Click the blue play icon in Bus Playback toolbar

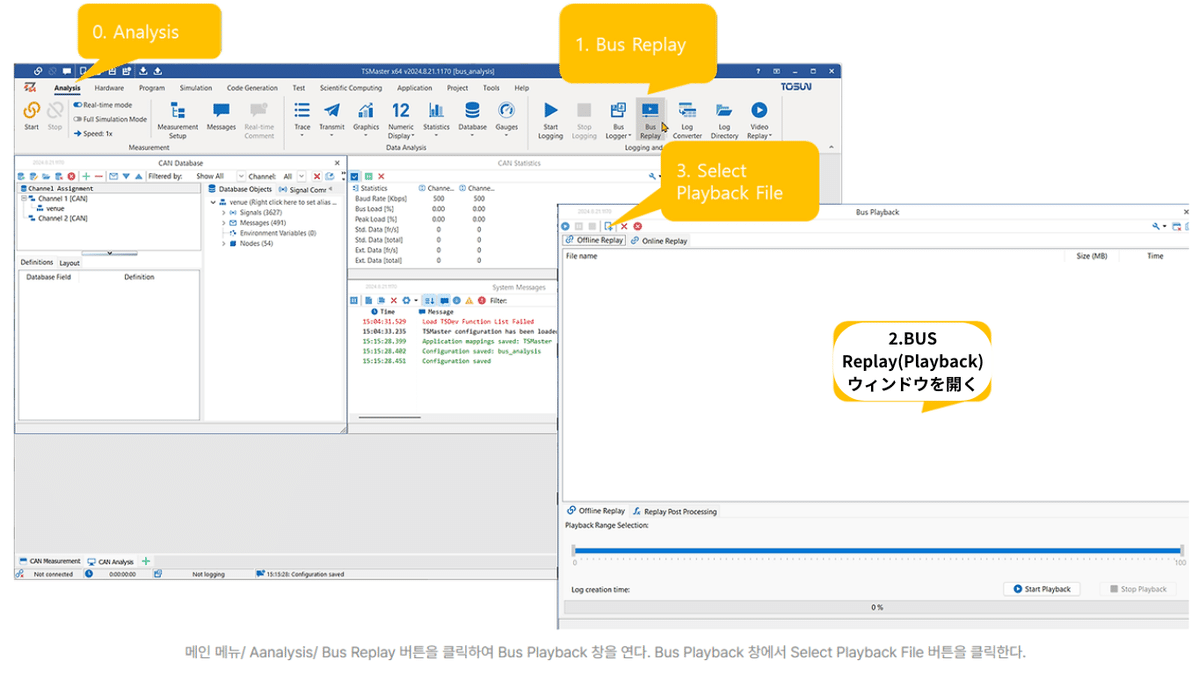point(566,226)
